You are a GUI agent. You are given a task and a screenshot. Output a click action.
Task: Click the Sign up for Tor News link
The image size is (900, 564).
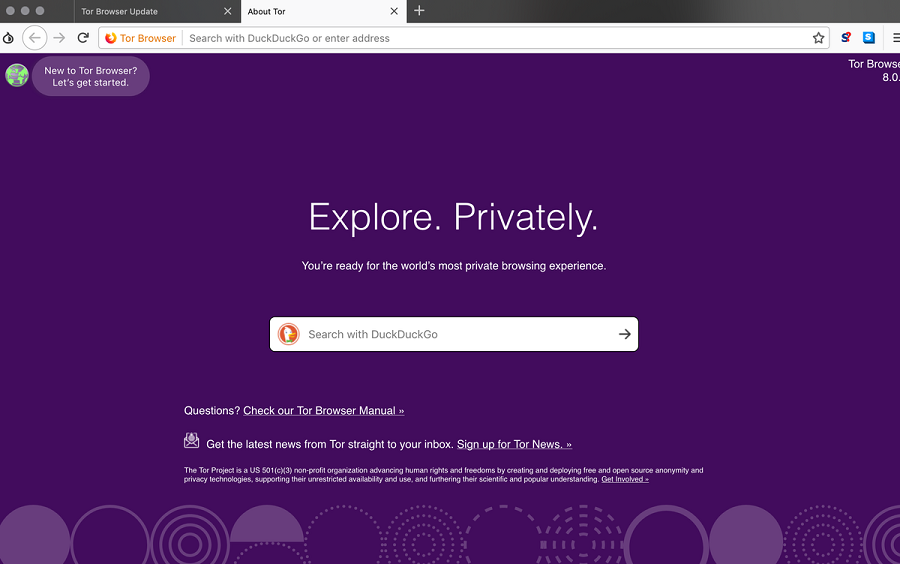514,444
